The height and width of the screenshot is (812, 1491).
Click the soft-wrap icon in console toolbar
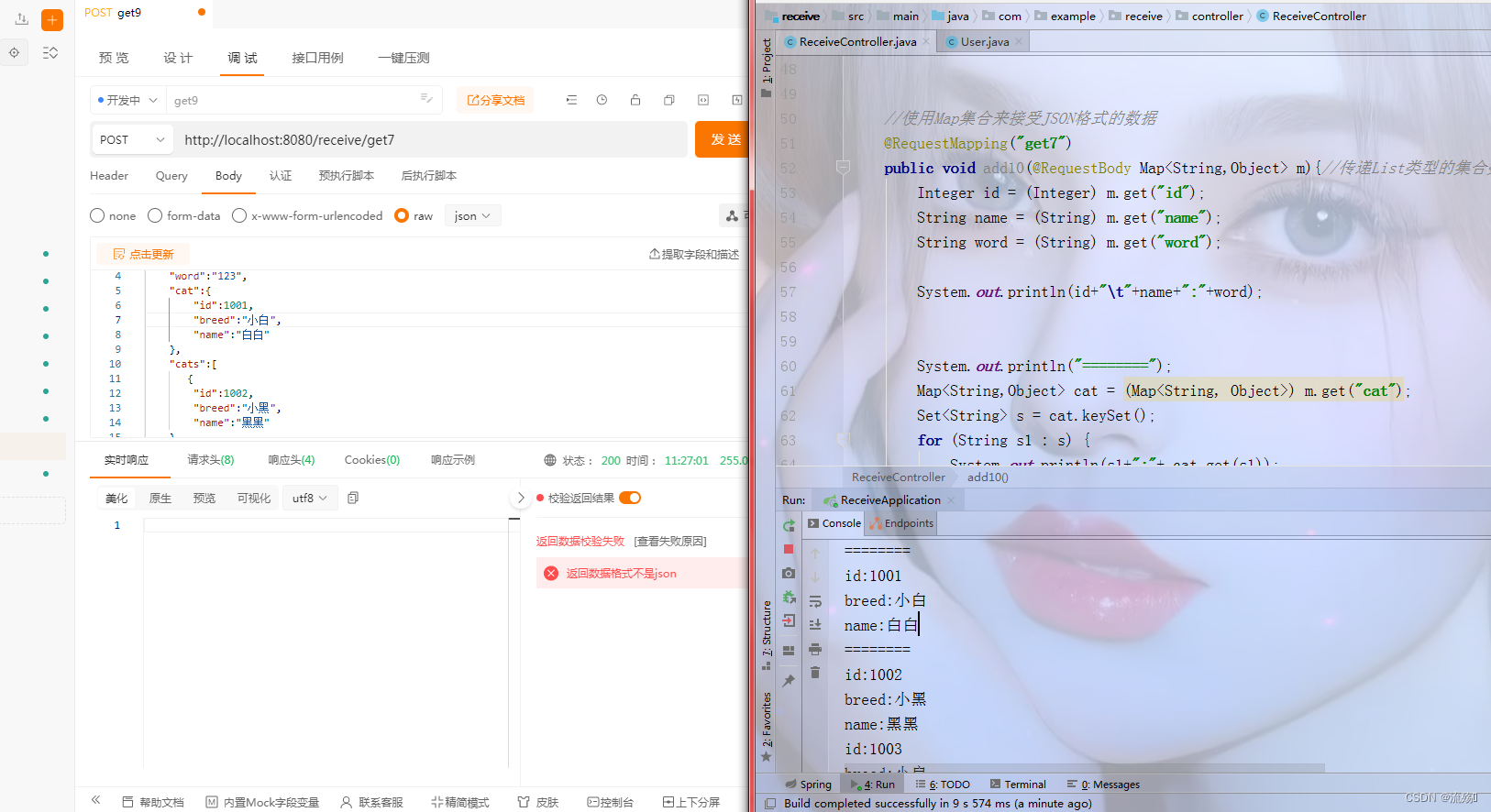pyautogui.click(x=815, y=601)
